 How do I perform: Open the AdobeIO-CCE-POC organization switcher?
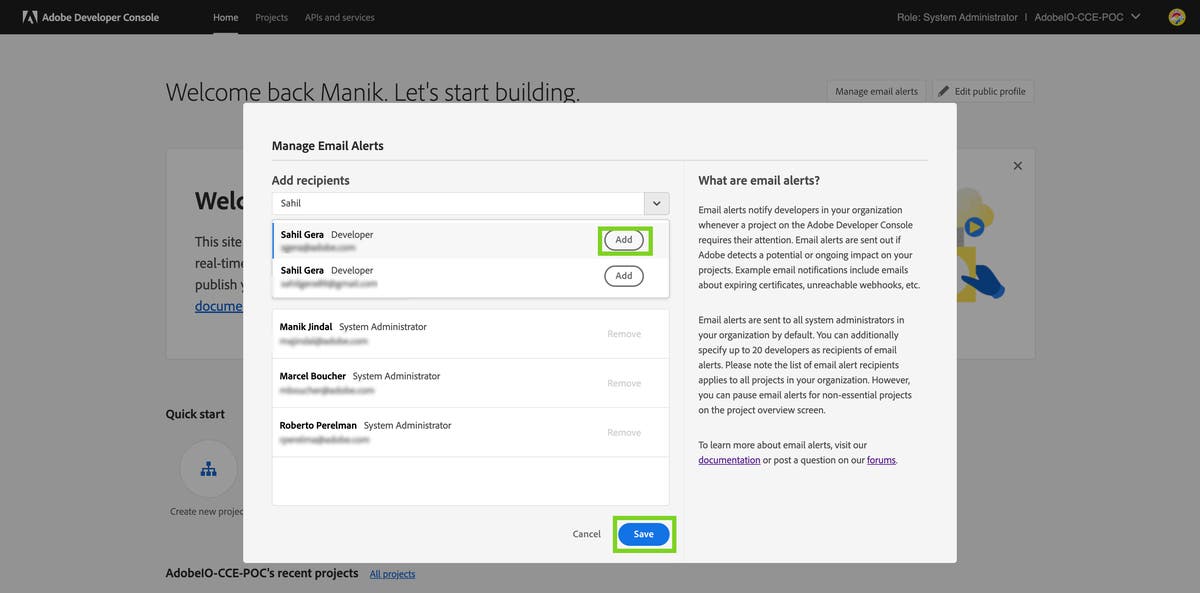click(x=1087, y=17)
